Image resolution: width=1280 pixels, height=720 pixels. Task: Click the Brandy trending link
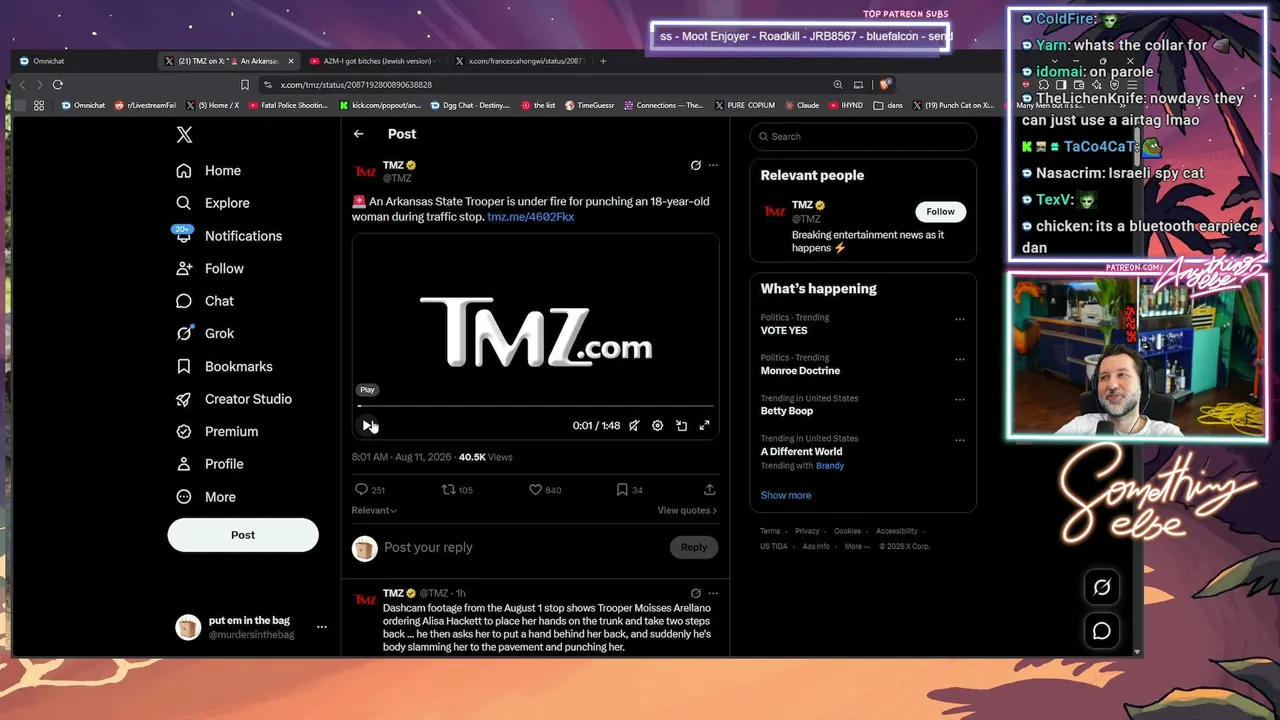pyautogui.click(x=830, y=466)
